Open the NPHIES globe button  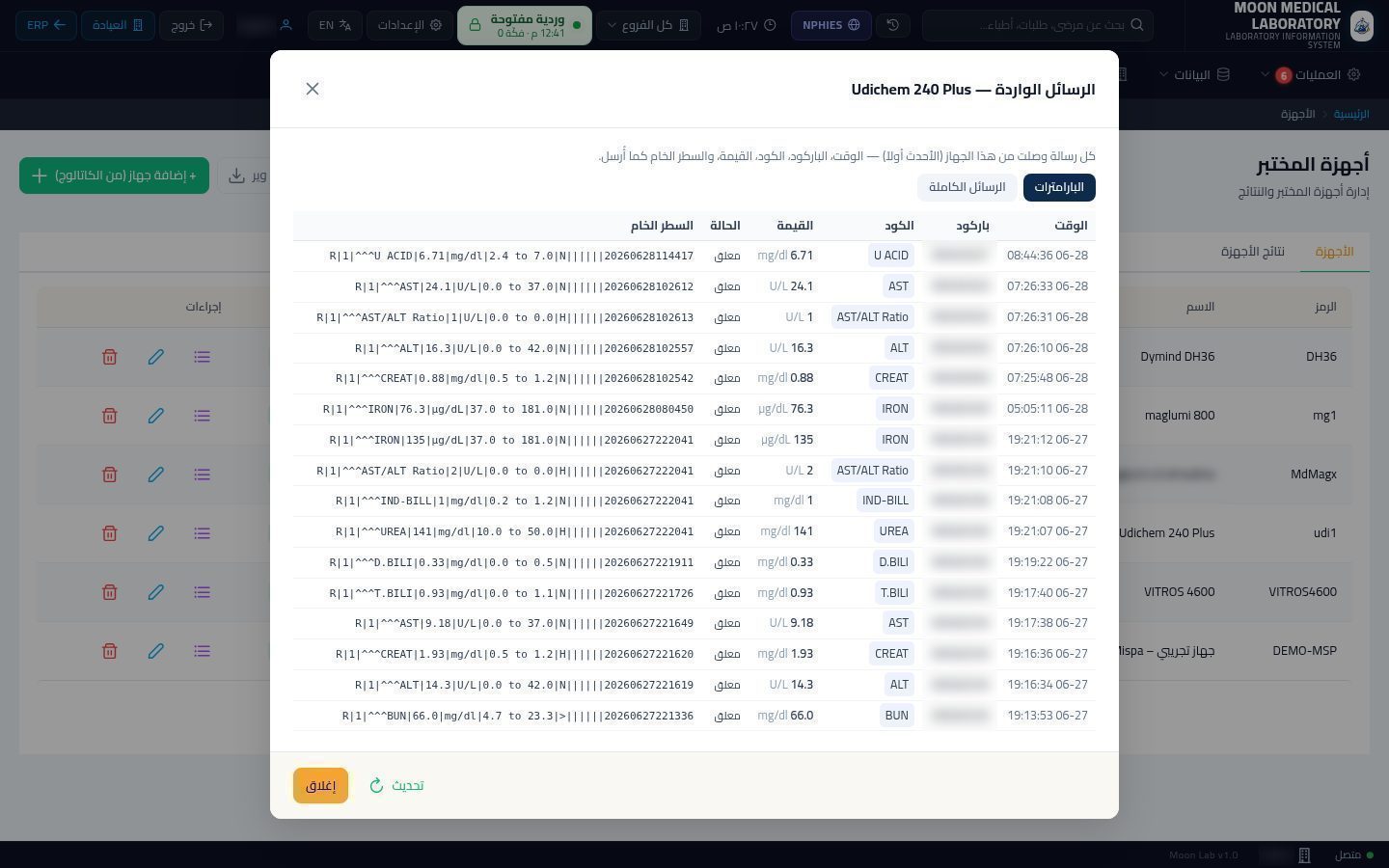[831, 25]
